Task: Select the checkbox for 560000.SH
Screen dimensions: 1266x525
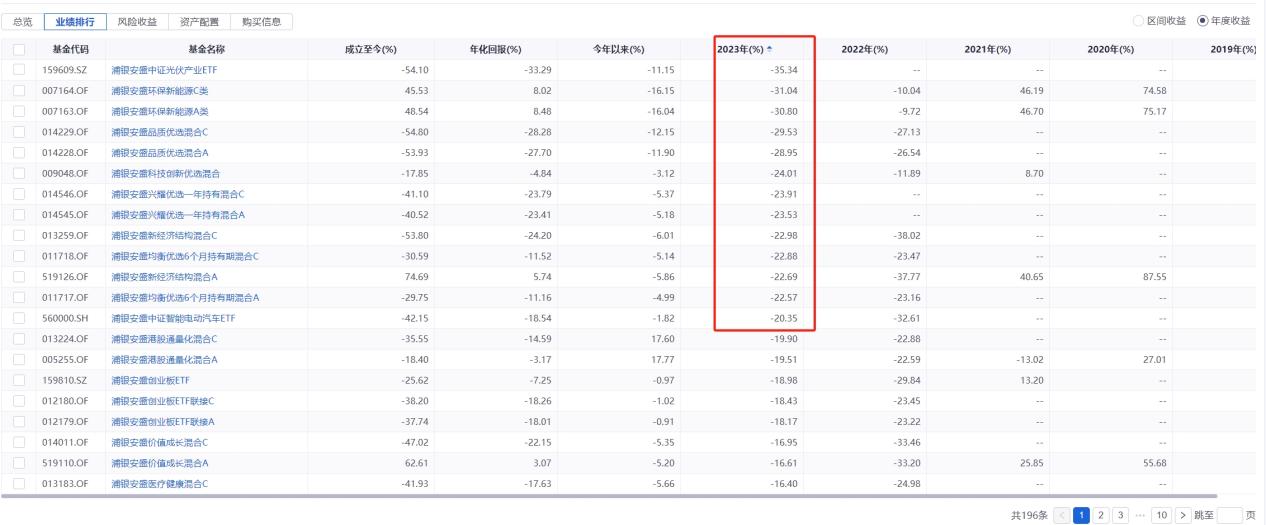Action: point(20,318)
